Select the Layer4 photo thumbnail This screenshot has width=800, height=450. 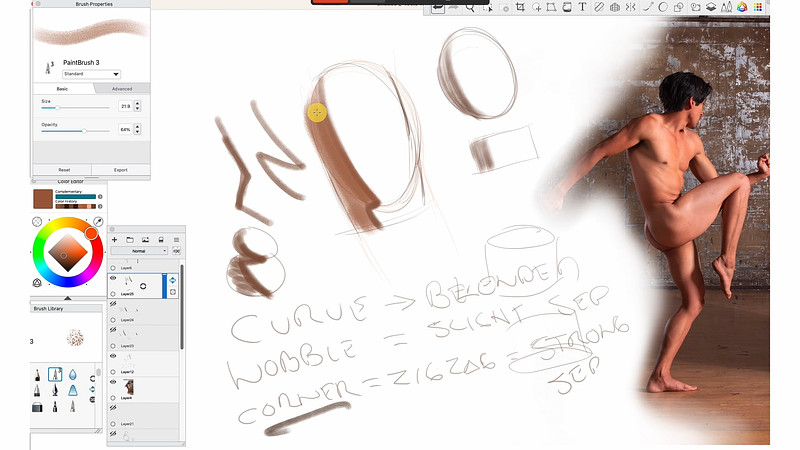click(129, 387)
